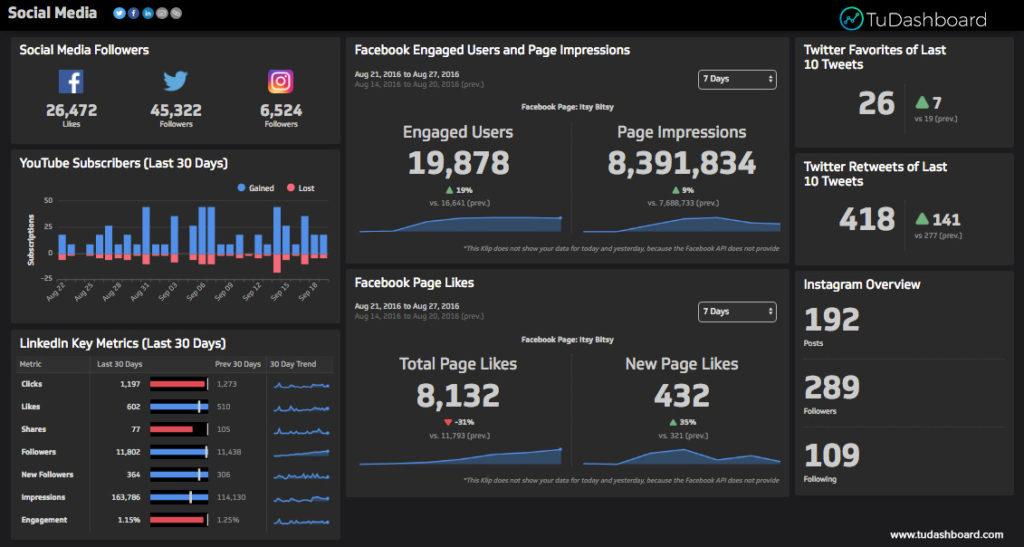Select the Instagram Posts count 192

coord(832,319)
